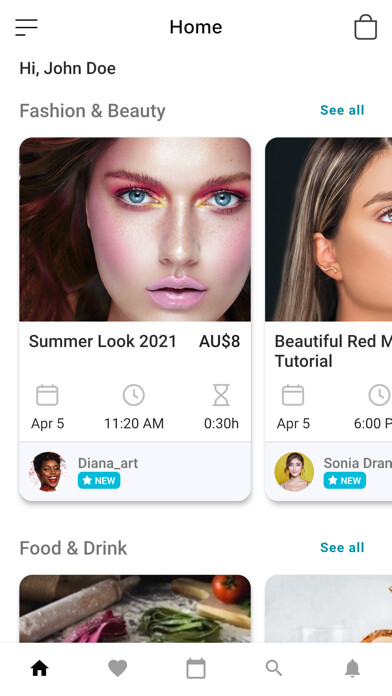Open Sonia's profile avatar
Viewport: 392px width, 696px height.
pos(294,471)
